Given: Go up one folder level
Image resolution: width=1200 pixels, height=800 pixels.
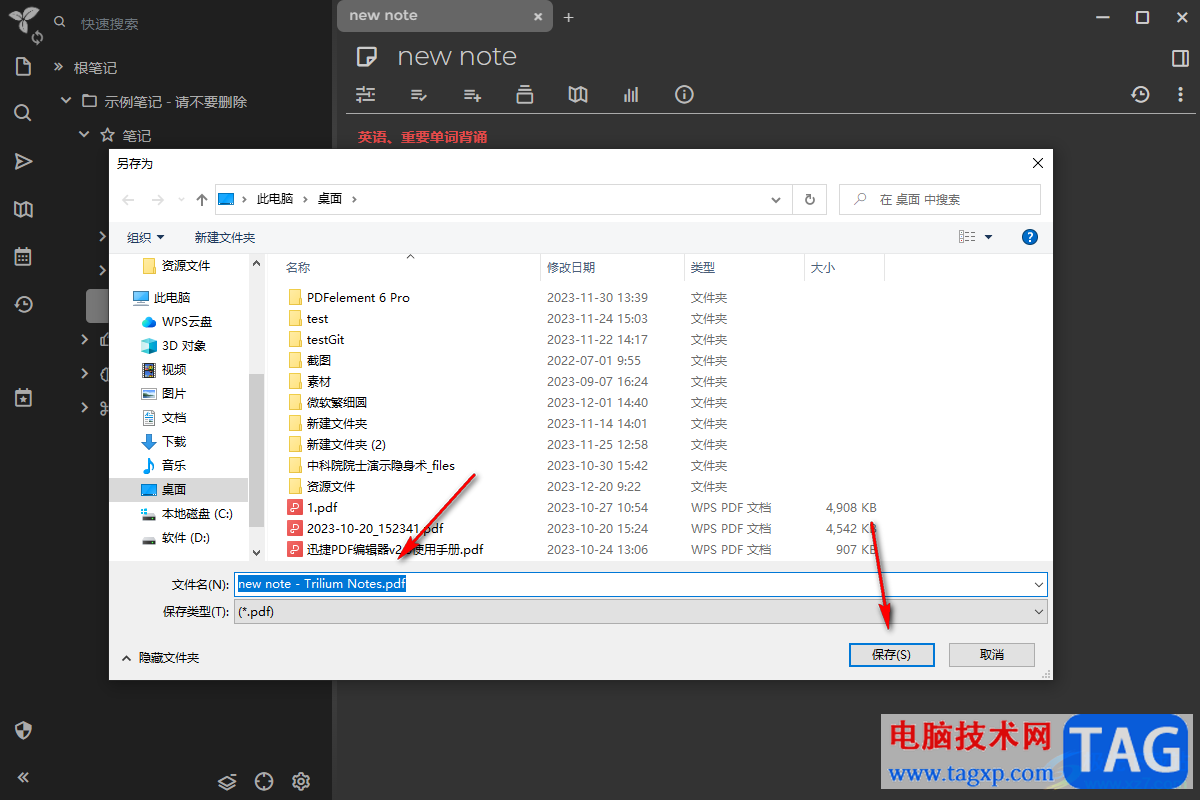Looking at the screenshot, I should (202, 199).
